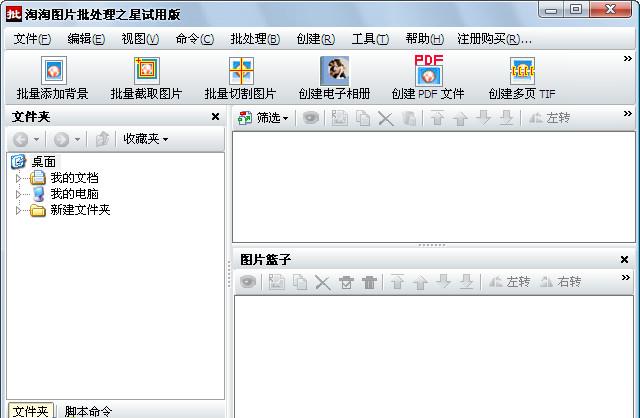The height and width of the screenshot is (418, 640).
Task: Close the 文件夹 panel
Action: (x=215, y=117)
